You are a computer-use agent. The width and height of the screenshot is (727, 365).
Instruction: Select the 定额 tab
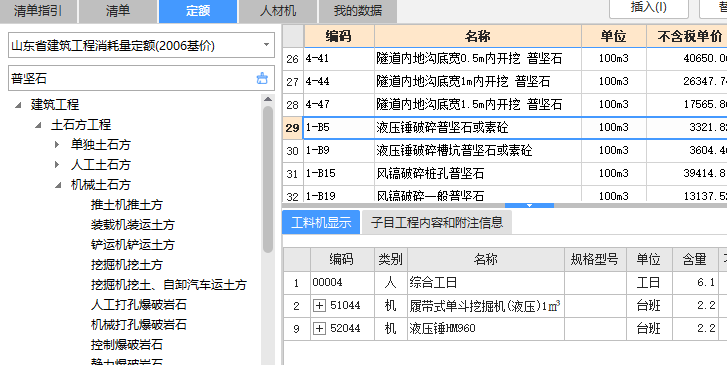(x=198, y=11)
